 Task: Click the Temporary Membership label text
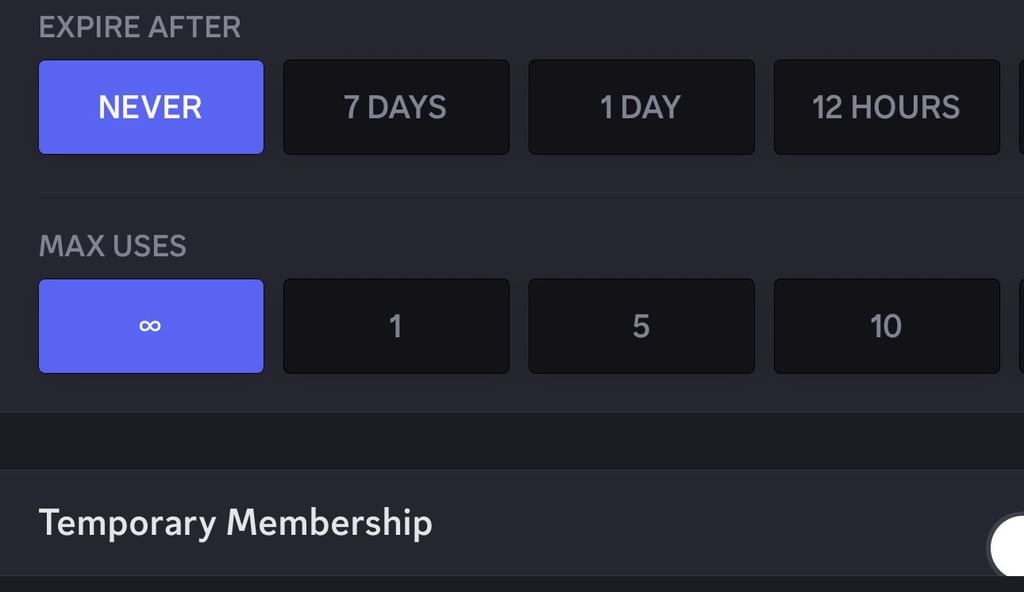[235, 522]
